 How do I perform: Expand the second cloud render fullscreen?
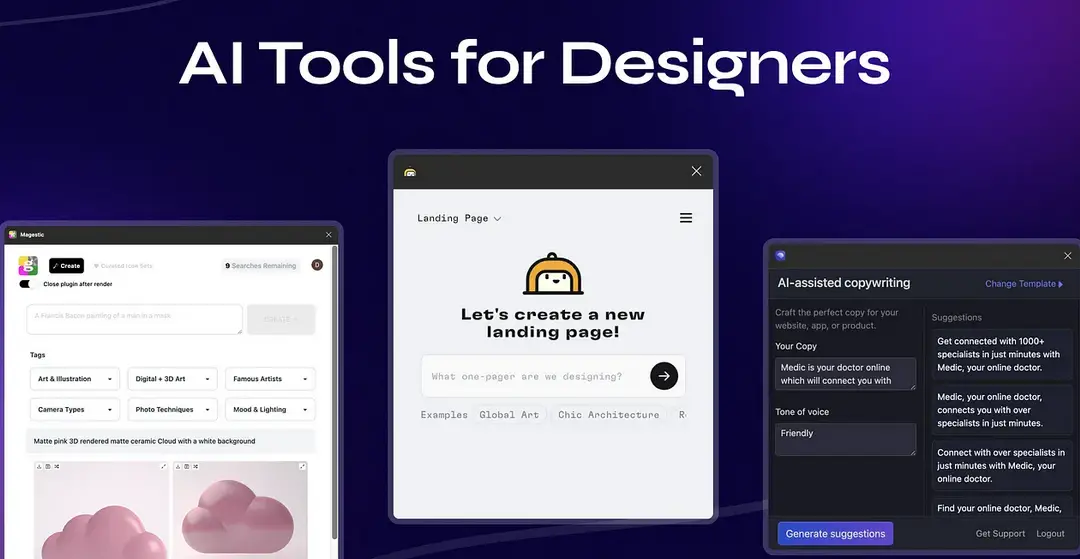tap(302, 467)
